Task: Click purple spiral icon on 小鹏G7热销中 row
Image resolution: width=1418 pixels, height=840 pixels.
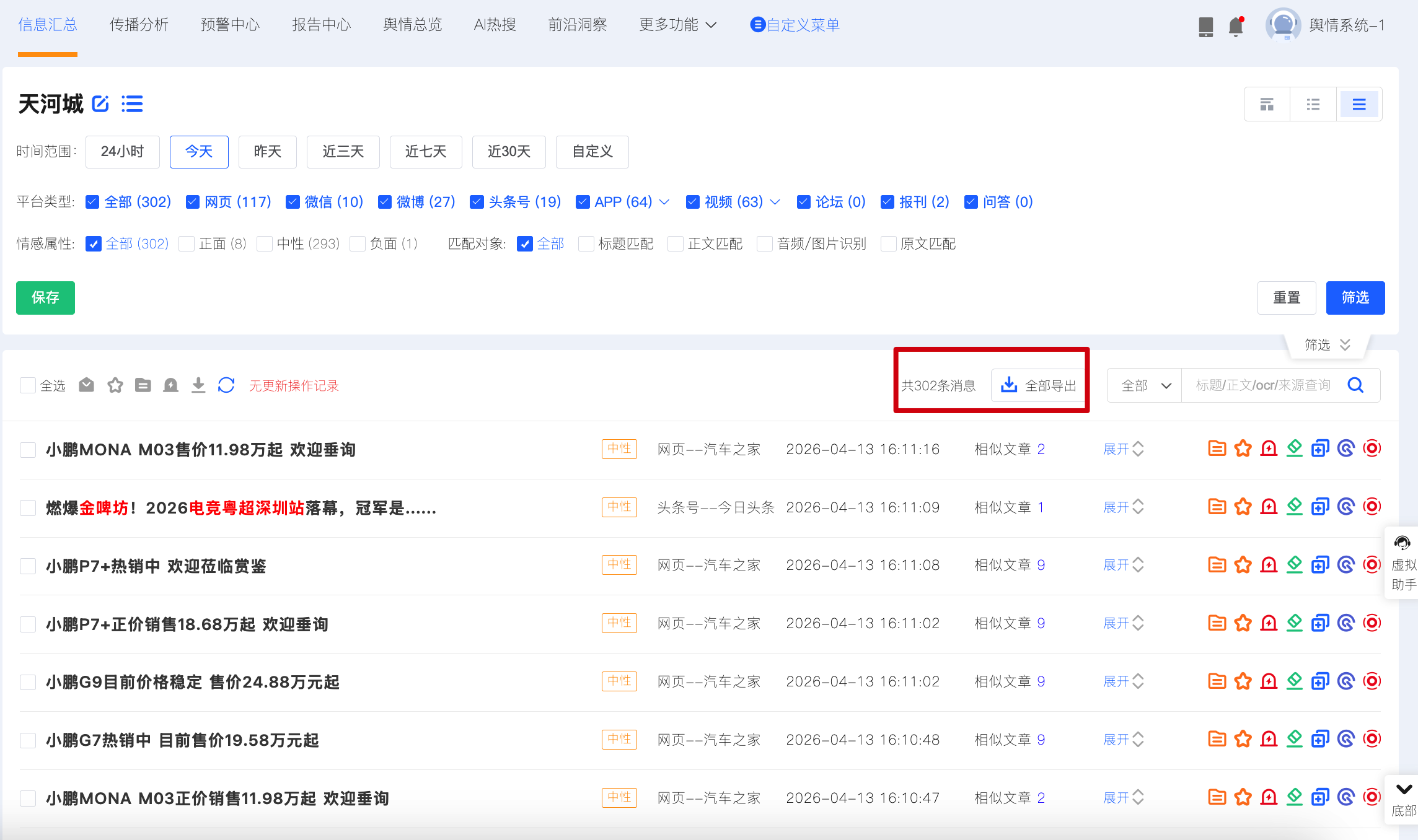Action: click(x=1346, y=739)
